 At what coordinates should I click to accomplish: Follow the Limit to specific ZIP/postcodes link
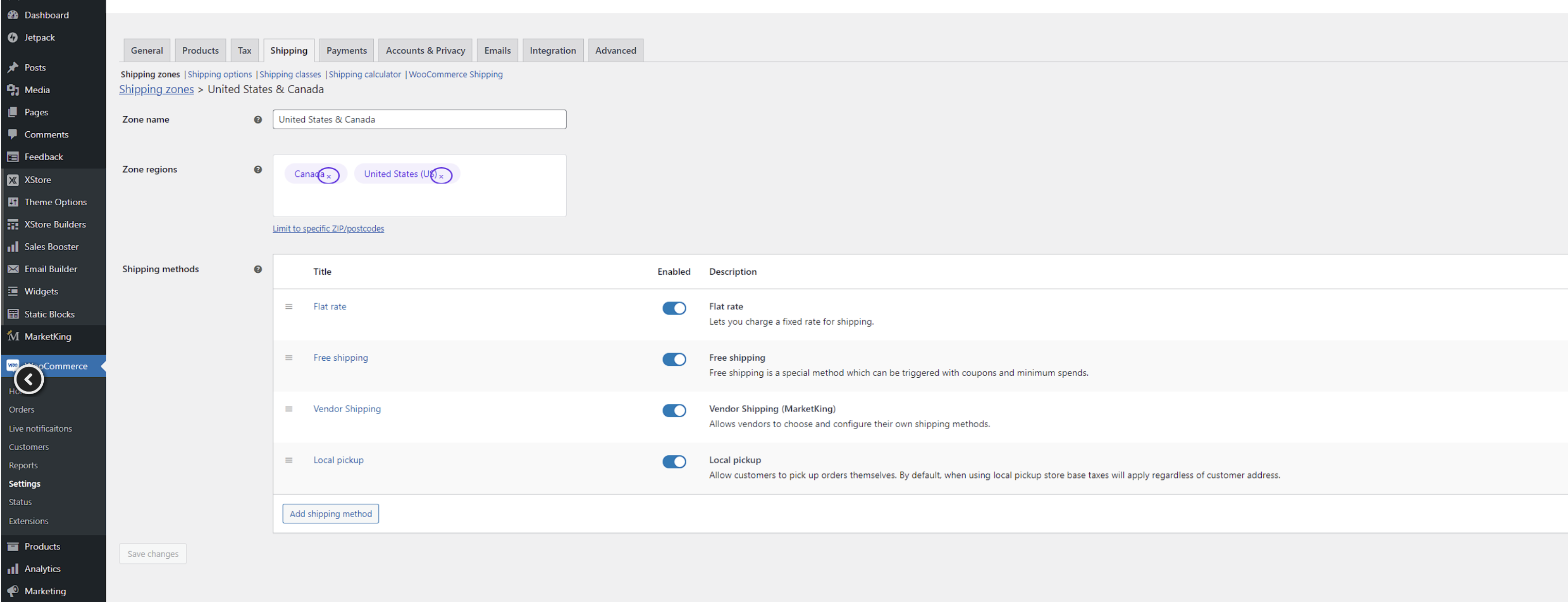coord(328,229)
